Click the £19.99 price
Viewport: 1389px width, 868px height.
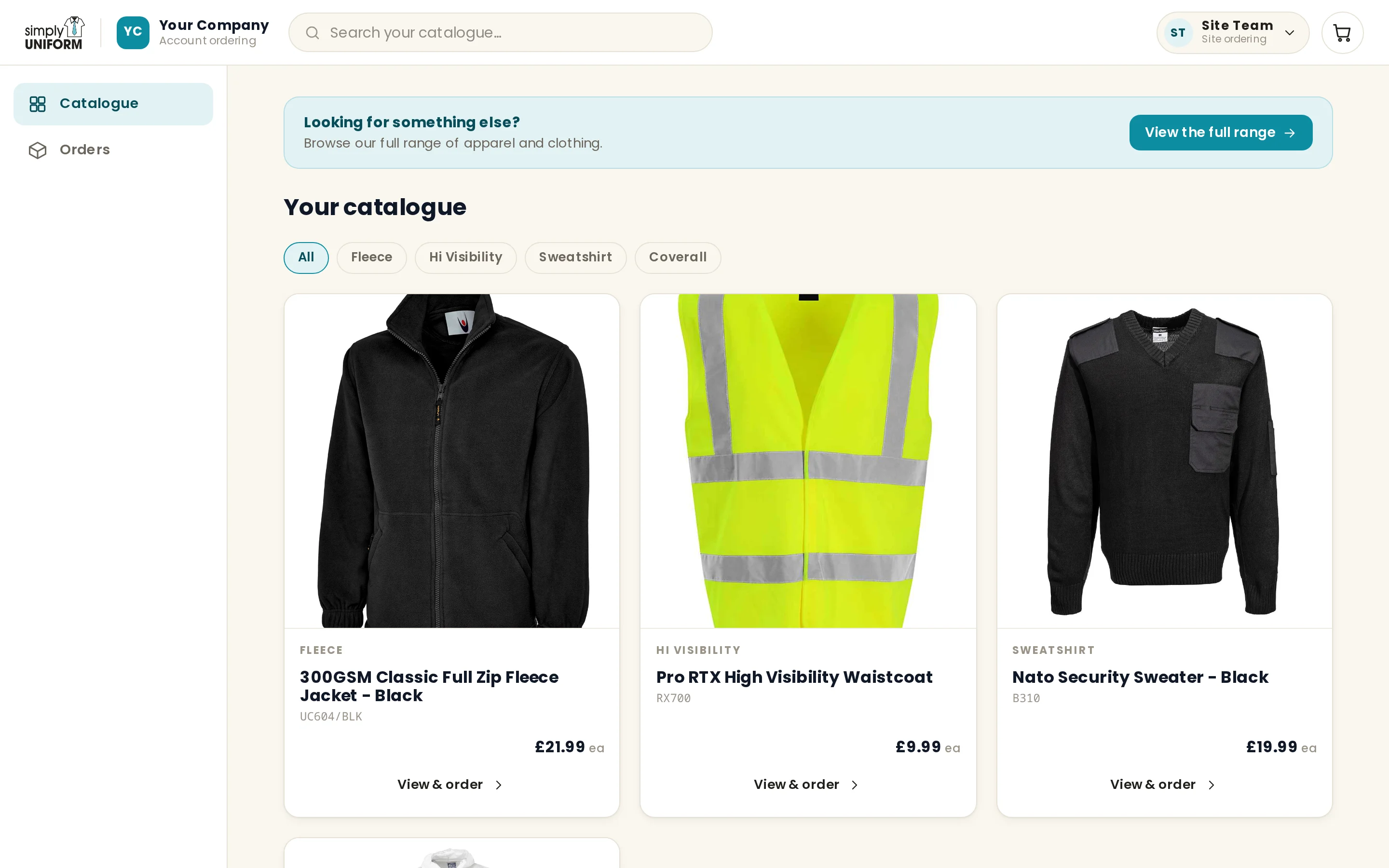pyautogui.click(x=1271, y=747)
